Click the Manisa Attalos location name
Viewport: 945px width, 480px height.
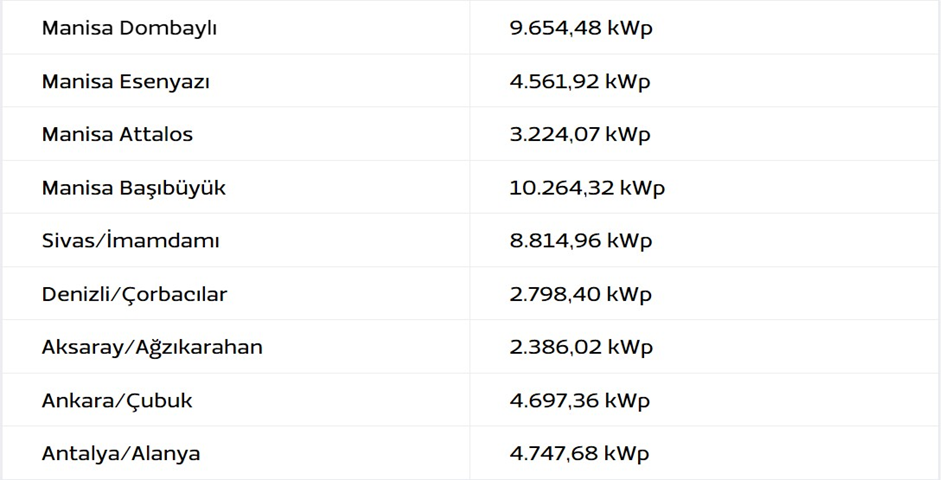click(117, 134)
